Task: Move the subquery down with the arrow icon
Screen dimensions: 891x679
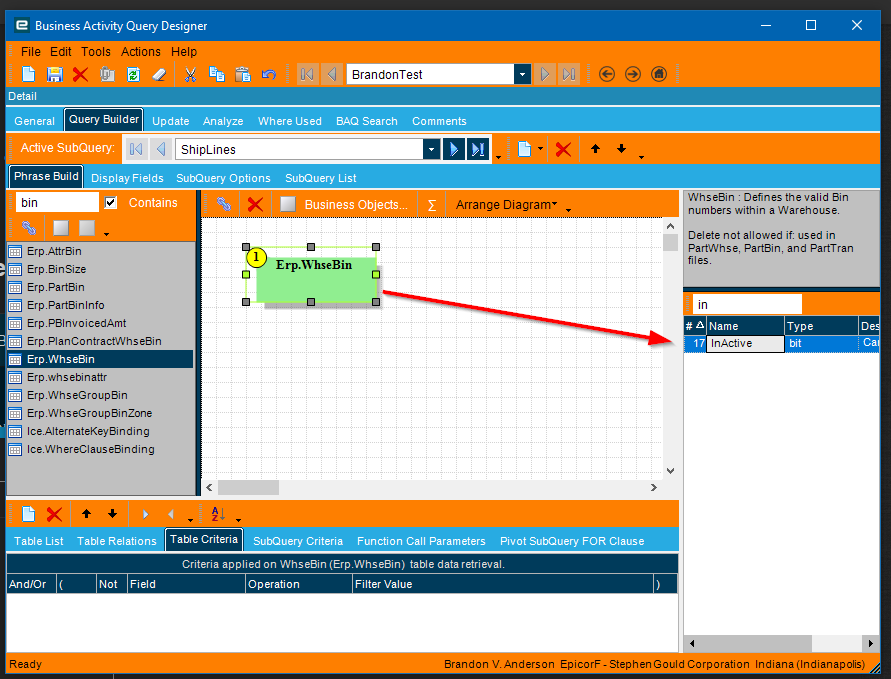Action: [621, 149]
